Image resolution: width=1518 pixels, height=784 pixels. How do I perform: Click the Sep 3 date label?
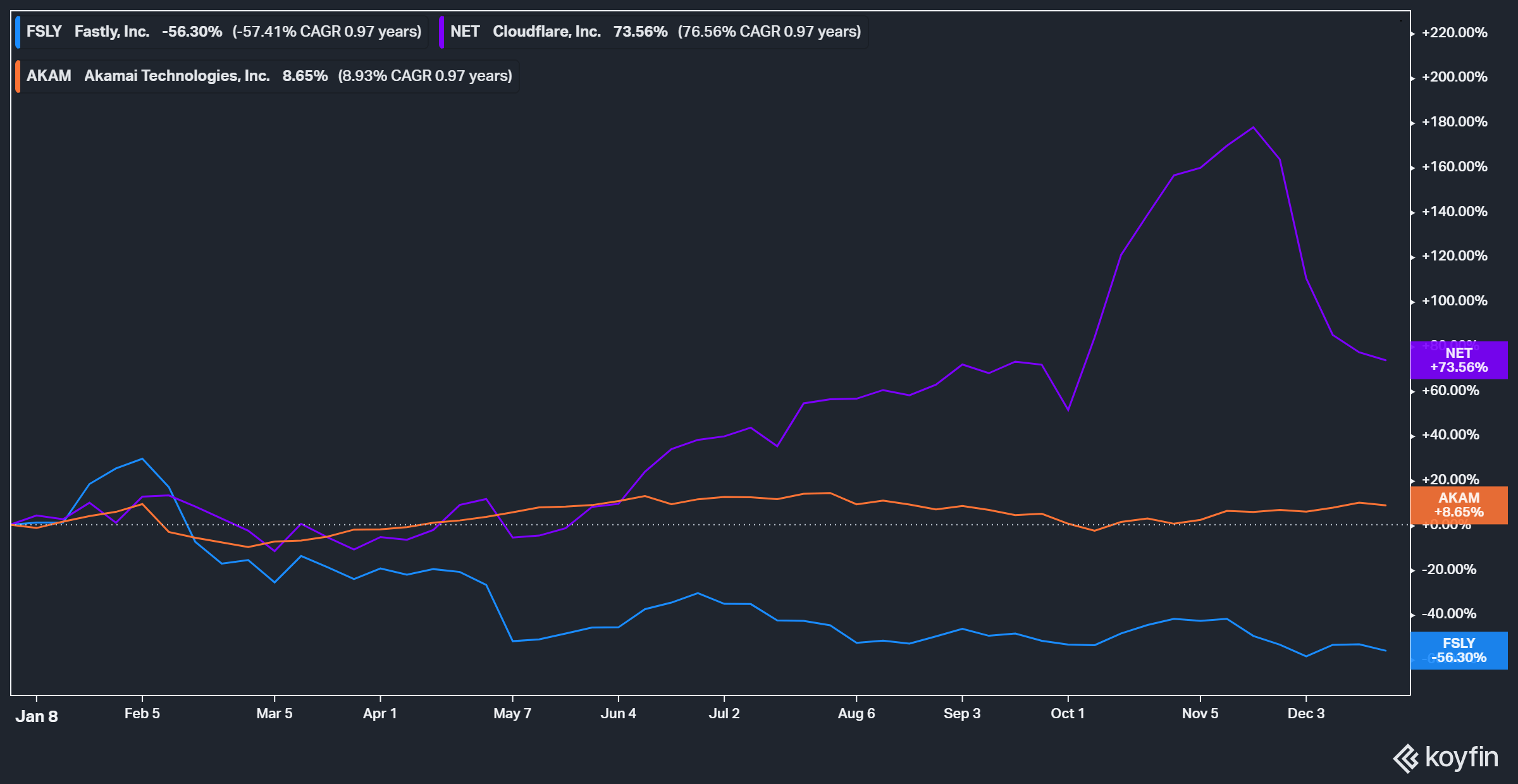click(962, 713)
